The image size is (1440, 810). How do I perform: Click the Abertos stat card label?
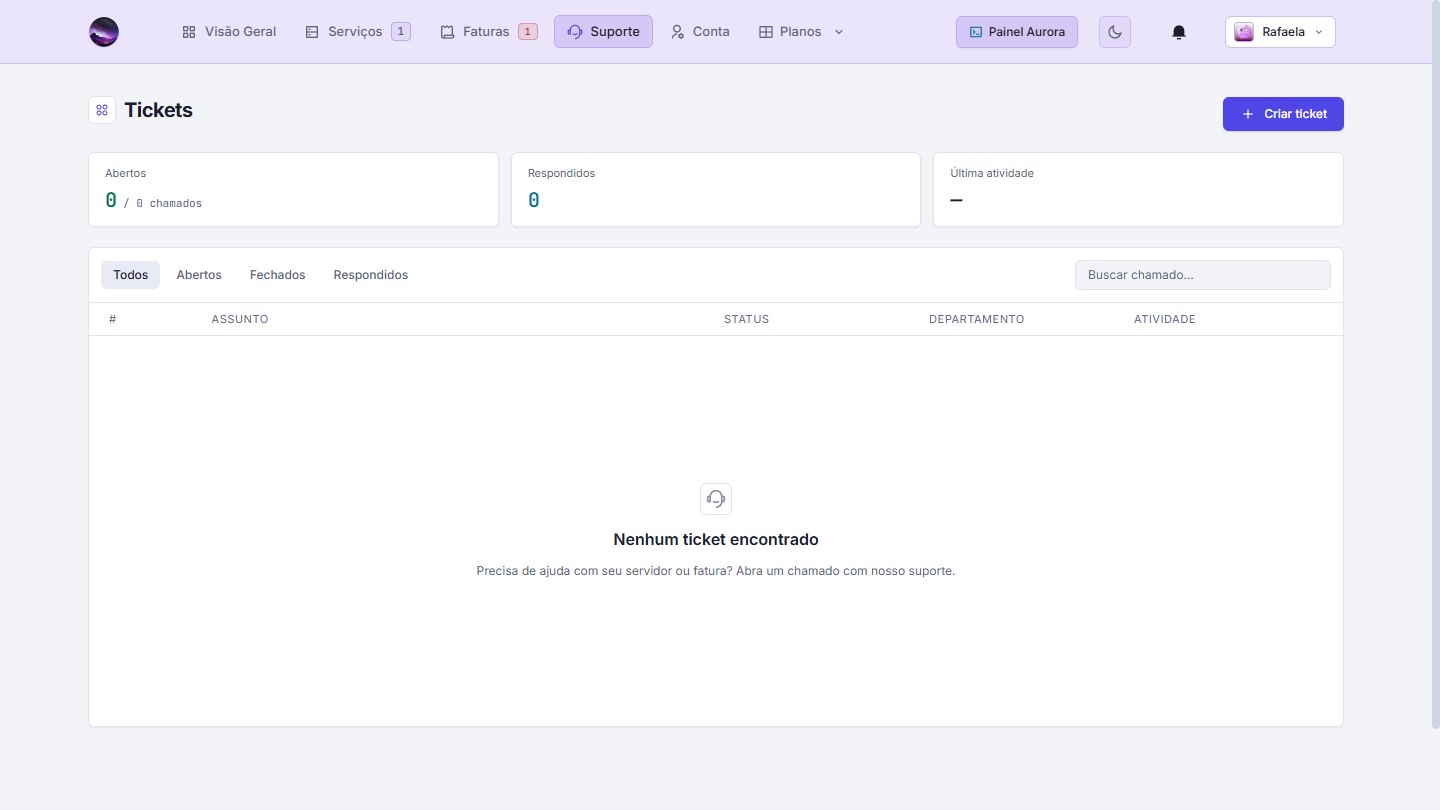[126, 173]
